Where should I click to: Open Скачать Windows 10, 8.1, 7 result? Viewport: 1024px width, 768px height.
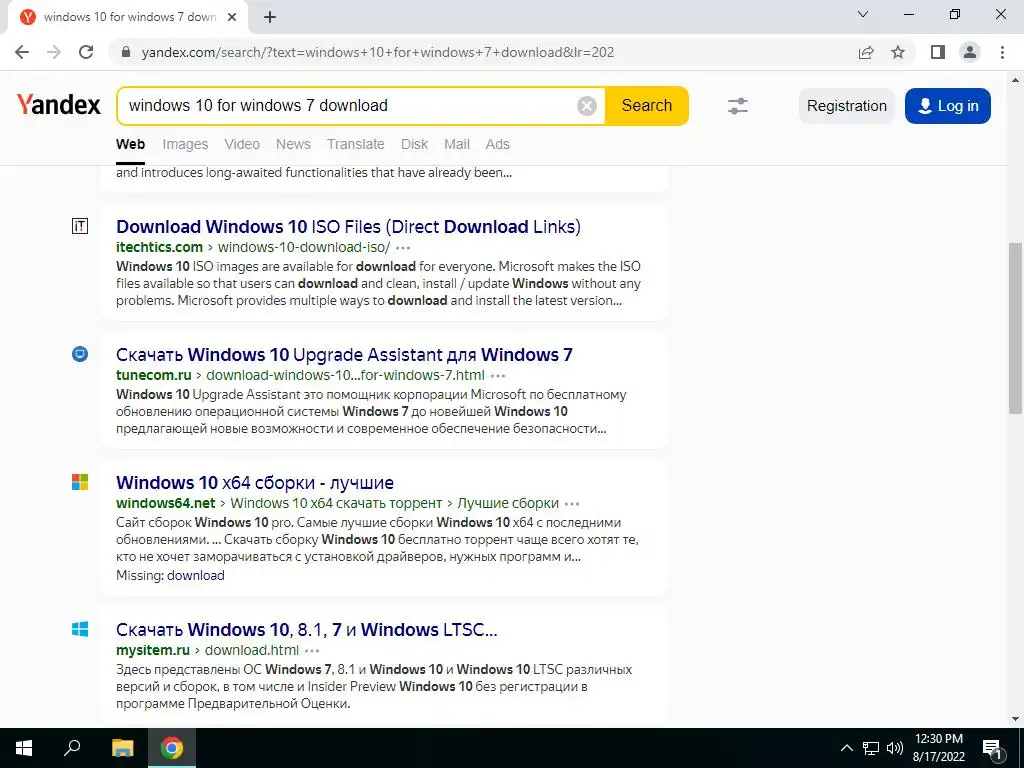pos(306,630)
